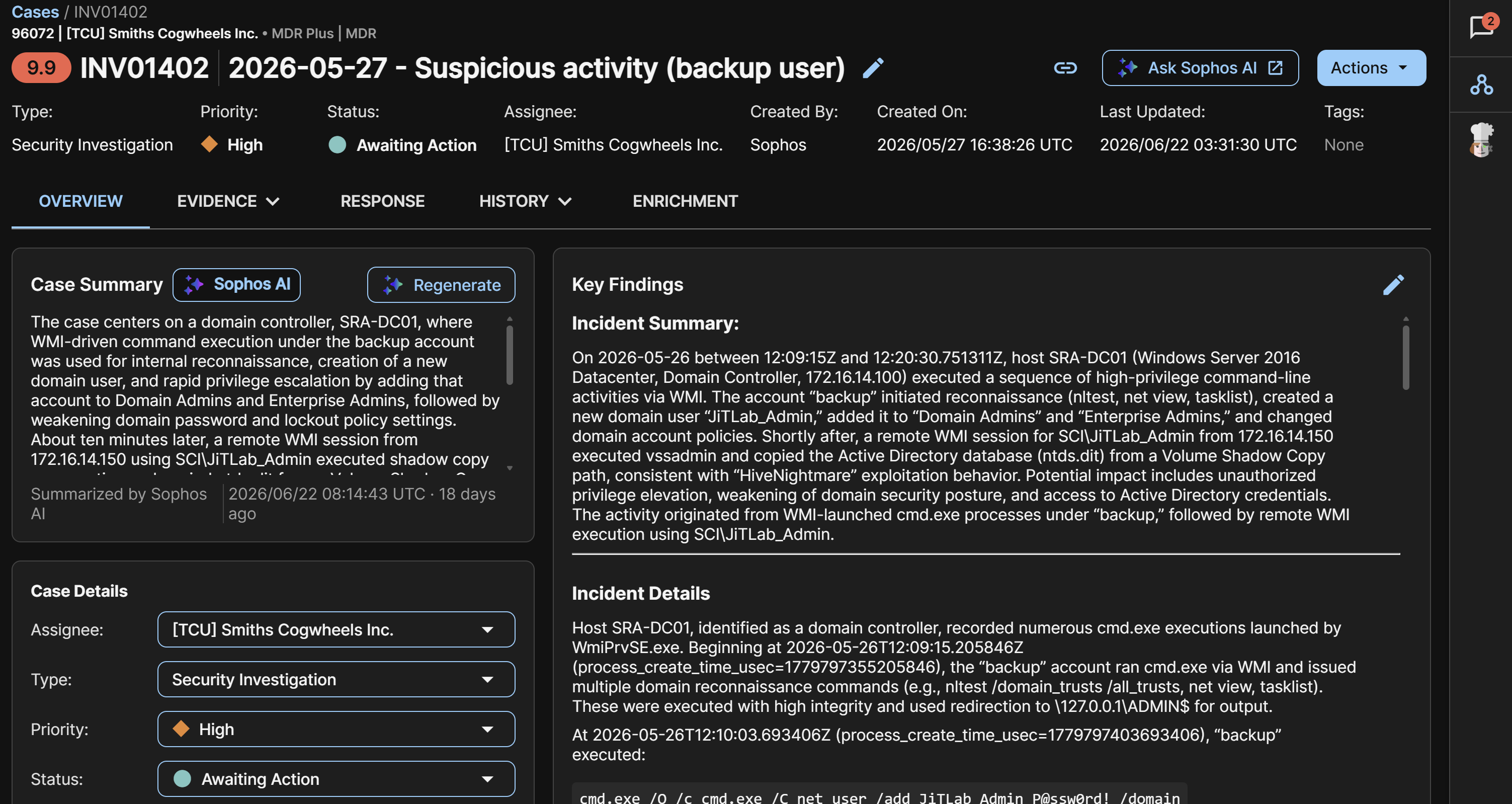Click the Incident Summary heading

click(x=655, y=323)
